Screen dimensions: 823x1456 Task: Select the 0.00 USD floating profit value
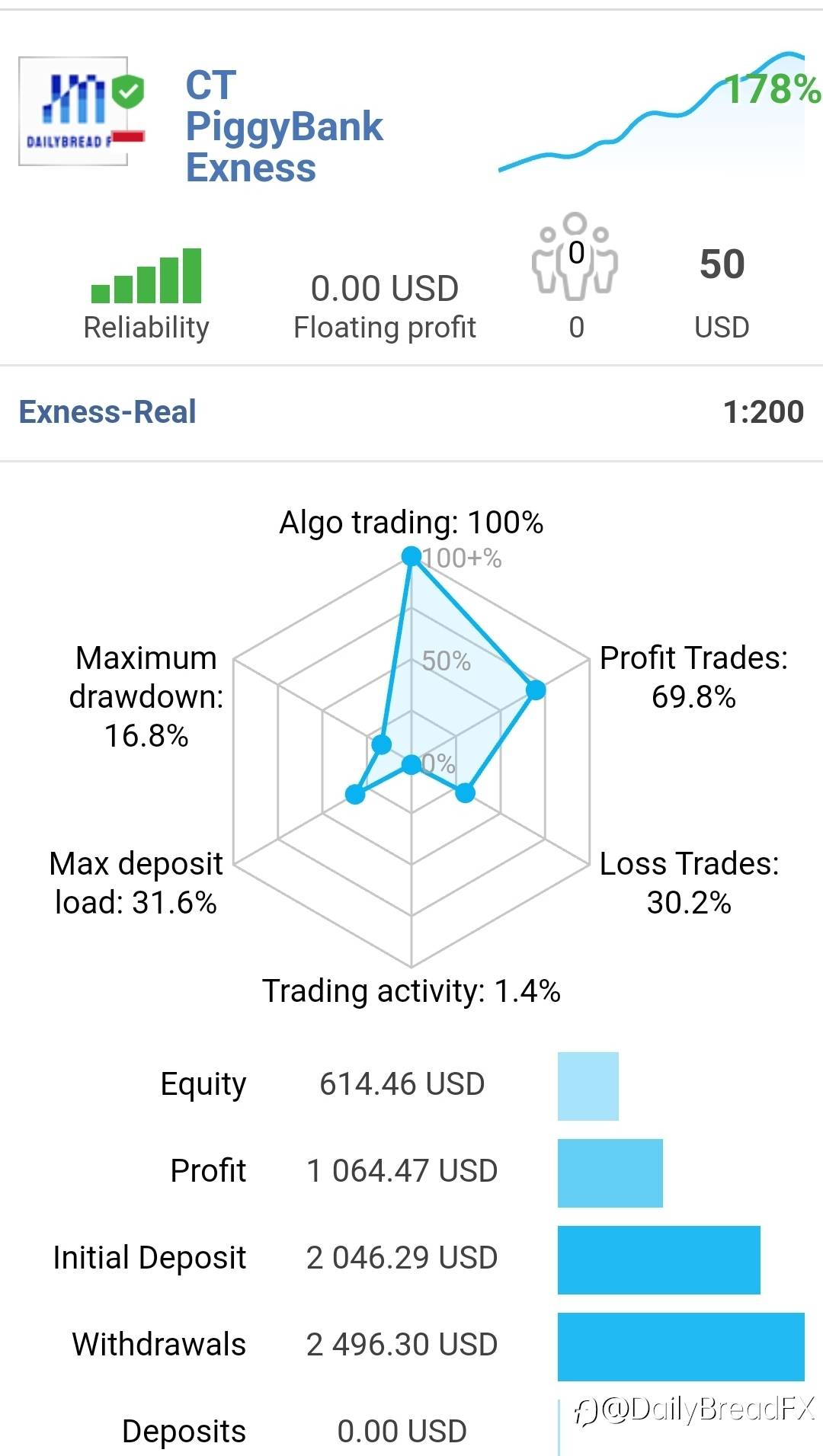385,289
